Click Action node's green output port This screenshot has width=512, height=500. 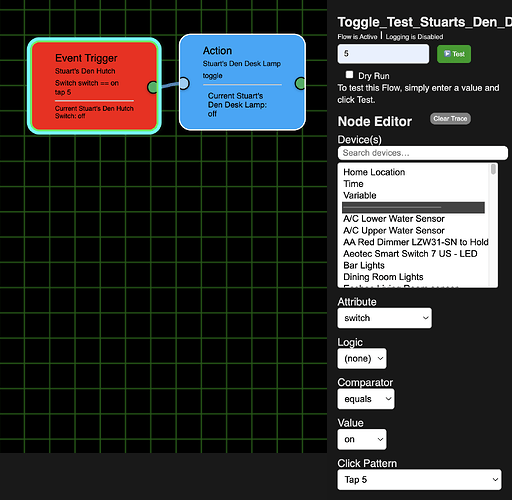[300, 83]
